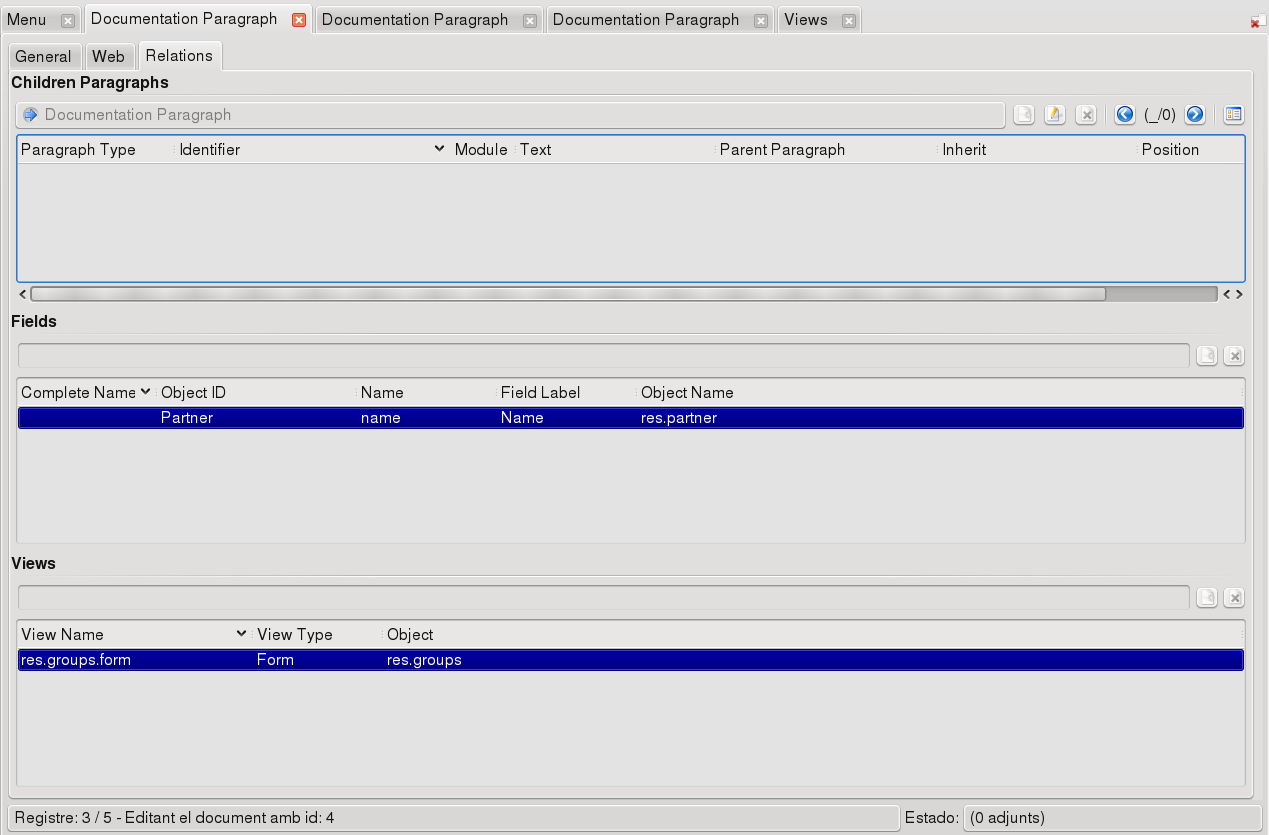Click left arrow of Children Paragraphs scrollbar
1269x835 pixels.
[x=24, y=294]
